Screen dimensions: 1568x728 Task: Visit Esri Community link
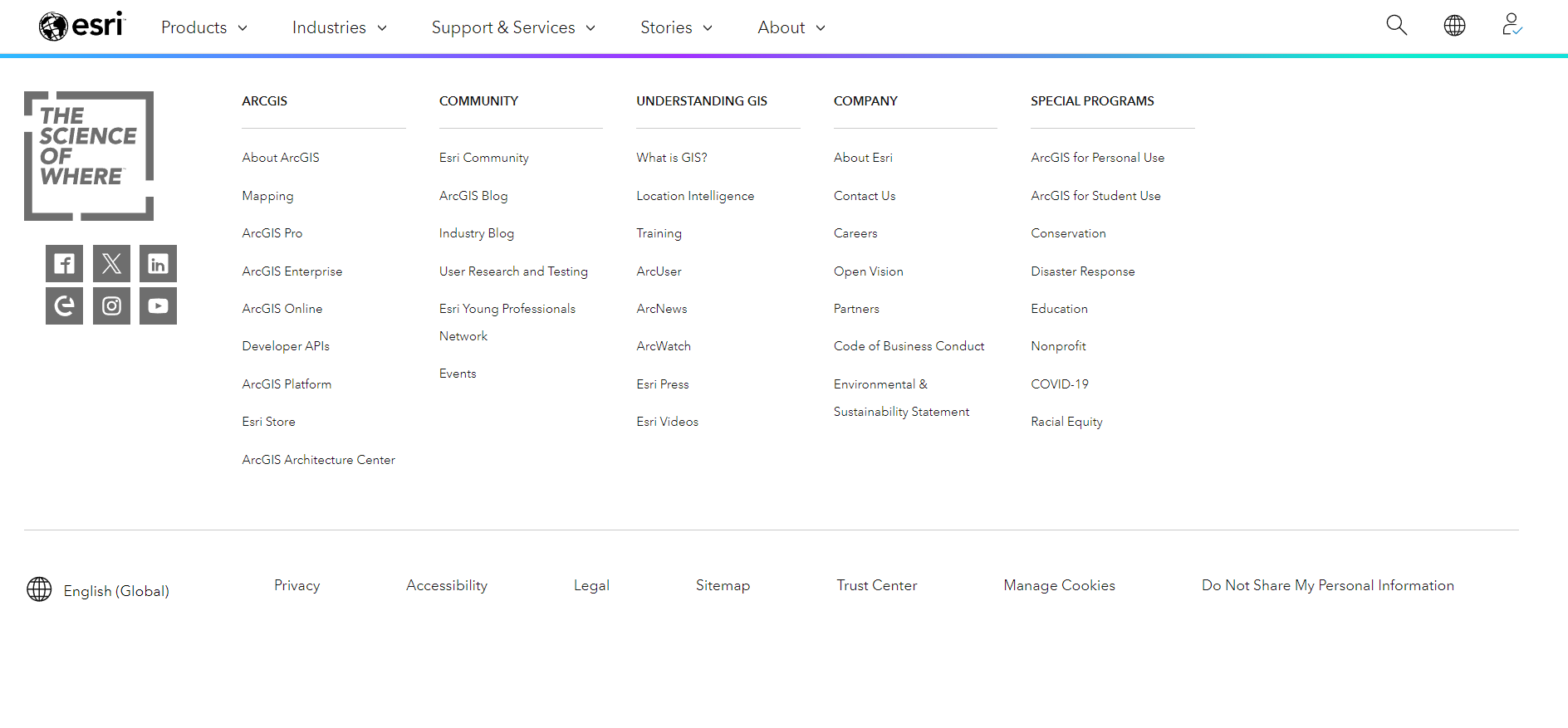coord(484,158)
